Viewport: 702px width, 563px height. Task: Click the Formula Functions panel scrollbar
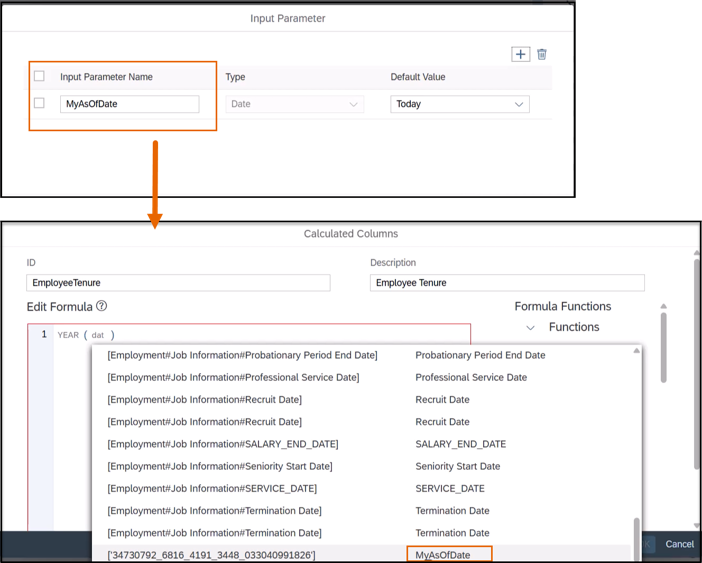click(x=663, y=347)
